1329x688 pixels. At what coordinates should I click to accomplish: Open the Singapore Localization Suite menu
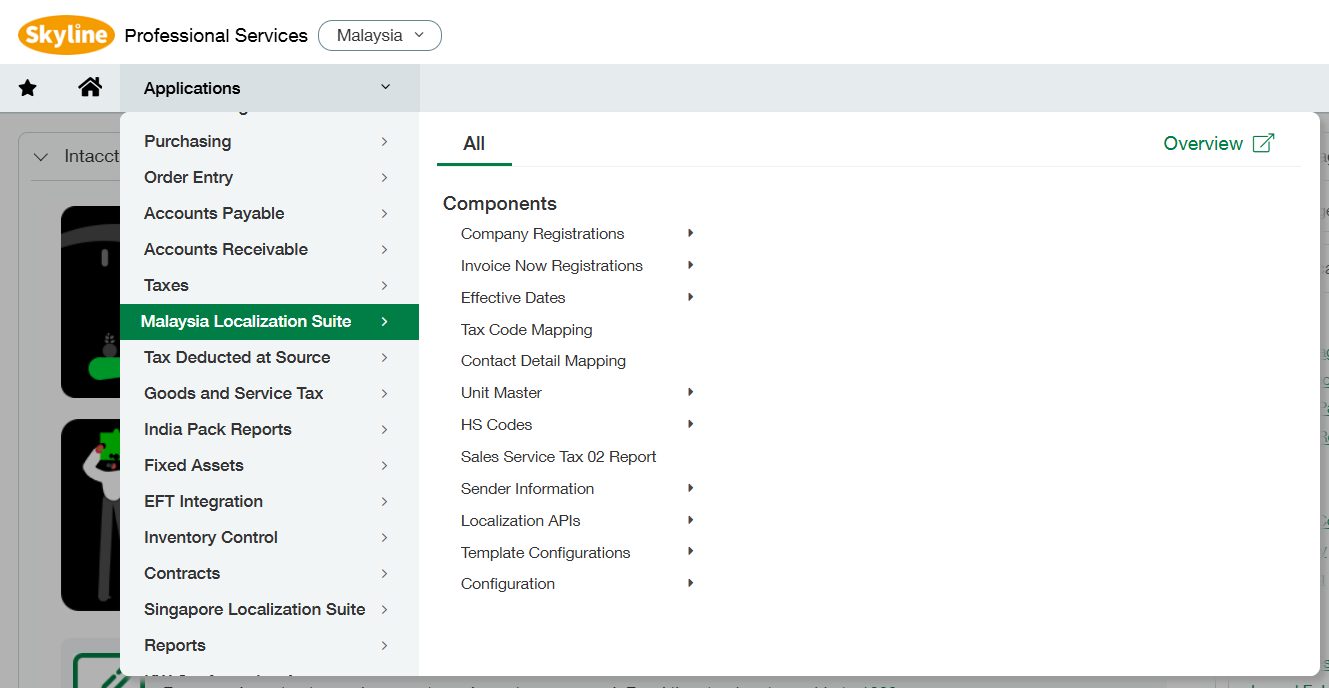pyautogui.click(x=254, y=608)
